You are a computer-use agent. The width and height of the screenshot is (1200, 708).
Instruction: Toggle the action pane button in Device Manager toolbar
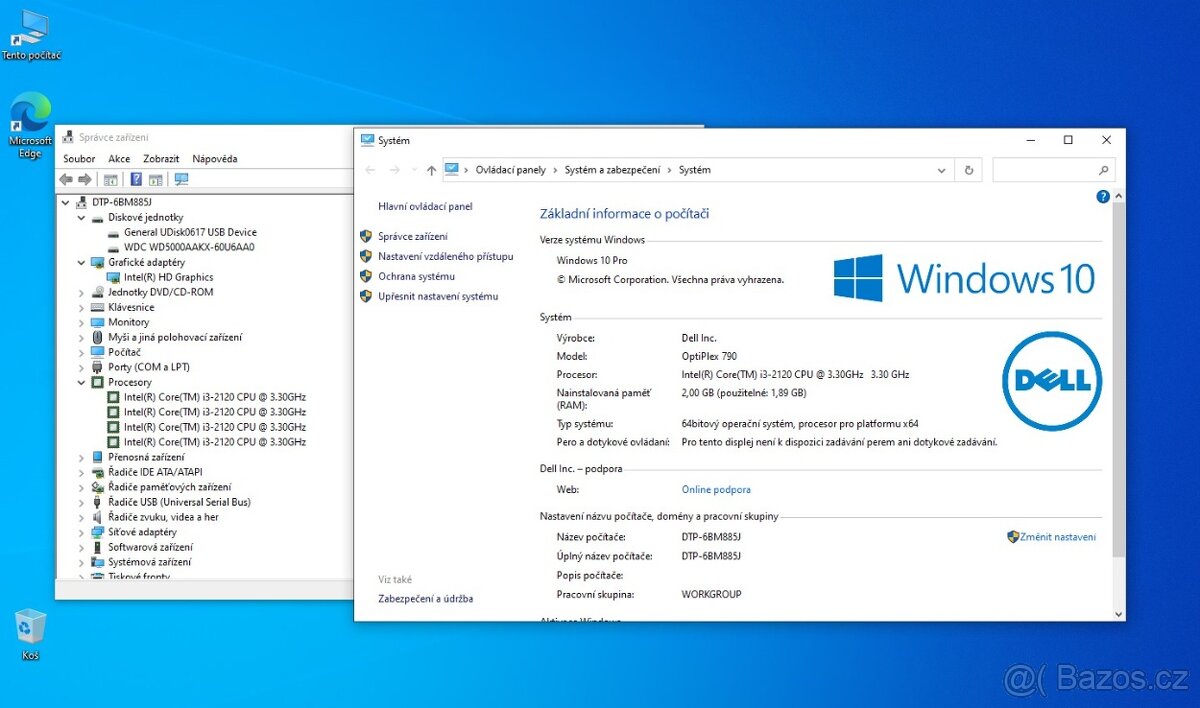click(x=155, y=180)
